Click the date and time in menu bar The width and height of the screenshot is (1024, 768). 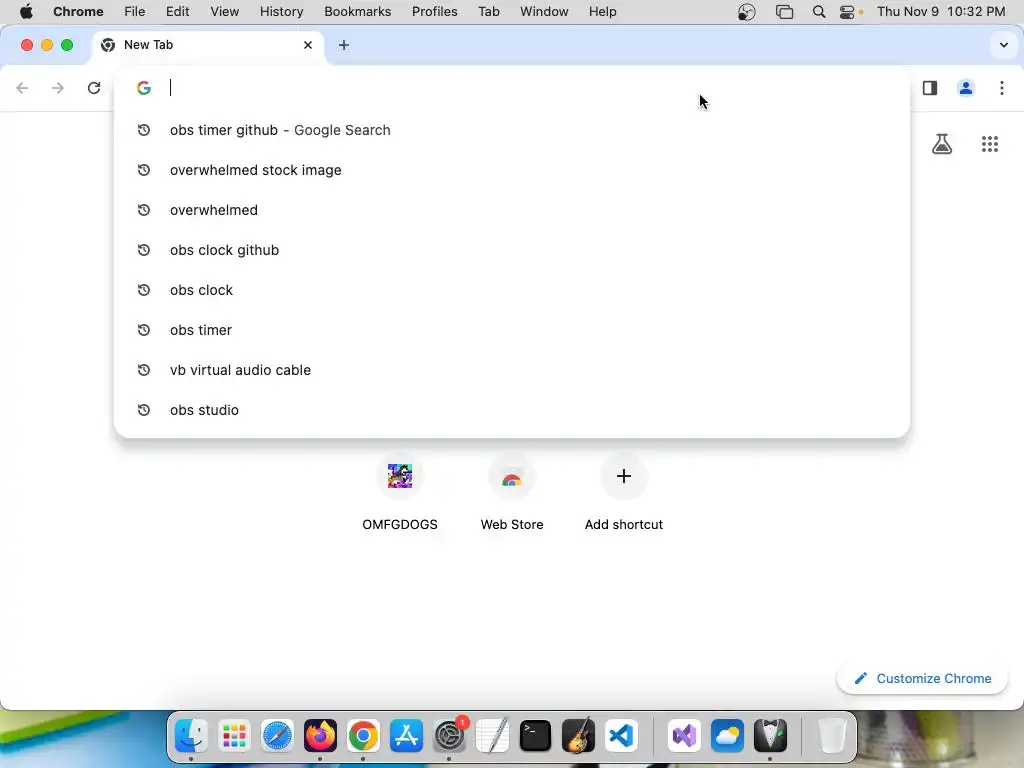(941, 12)
